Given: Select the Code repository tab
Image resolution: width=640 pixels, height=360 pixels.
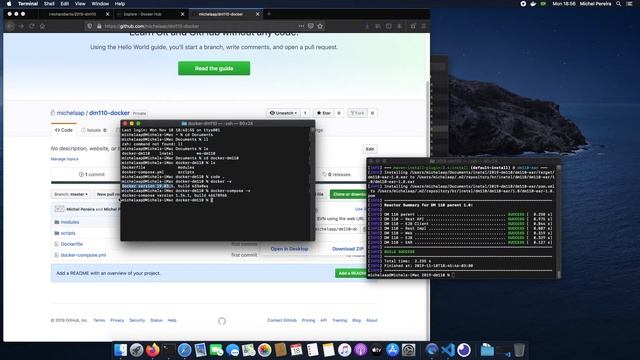Looking at the screenshot, I should coord(64,130).
